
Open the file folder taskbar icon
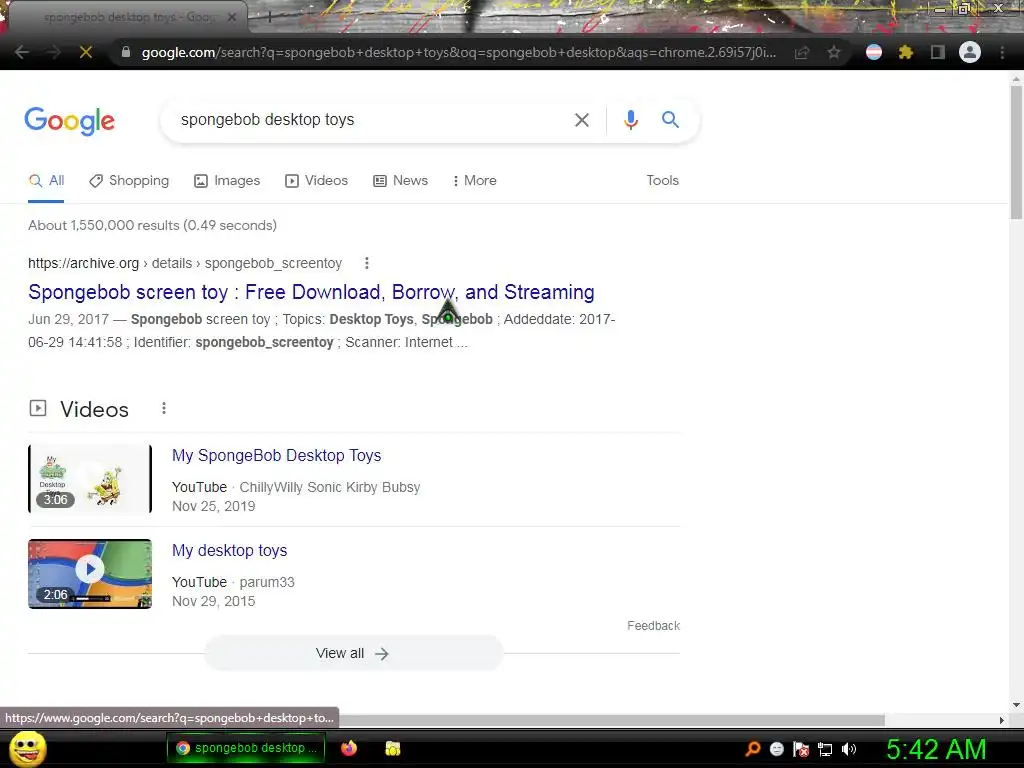tap(392, 748)
